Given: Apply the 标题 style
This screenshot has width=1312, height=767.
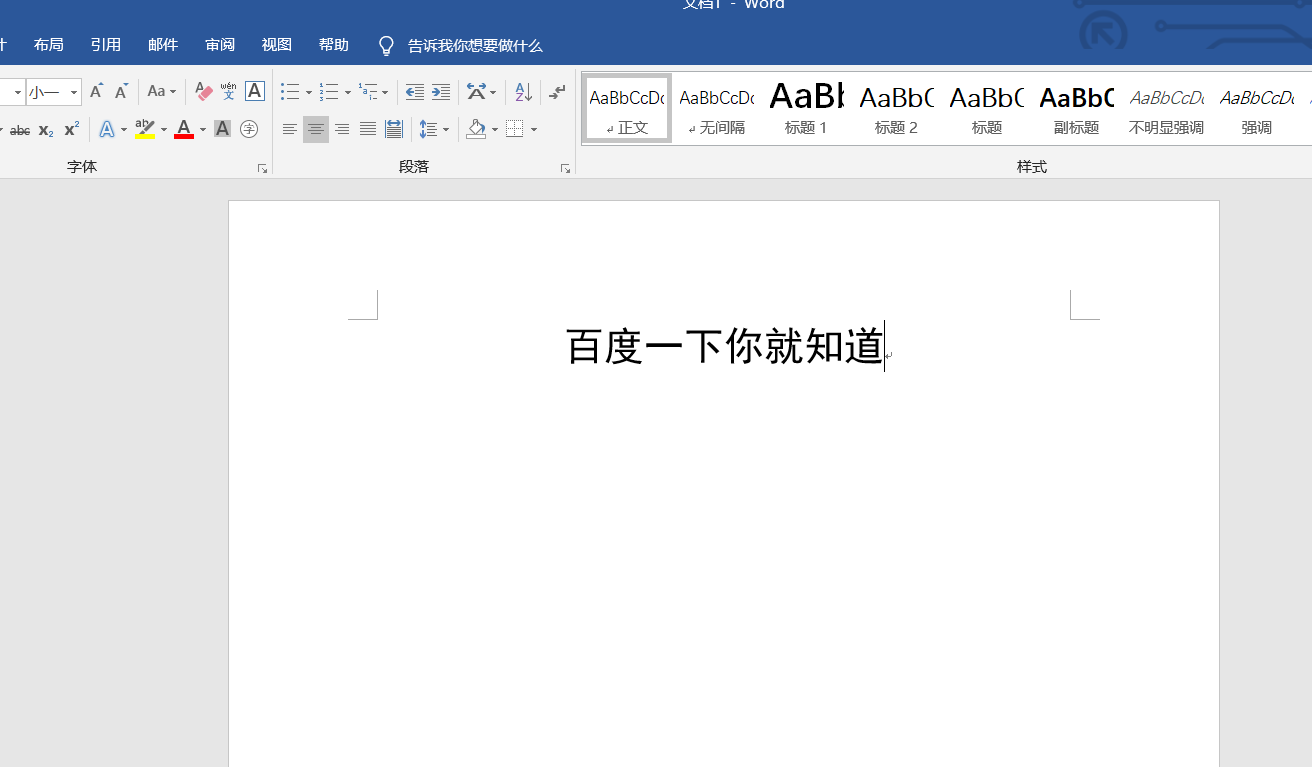Looking at the screenshot, I should click(986, 108).
